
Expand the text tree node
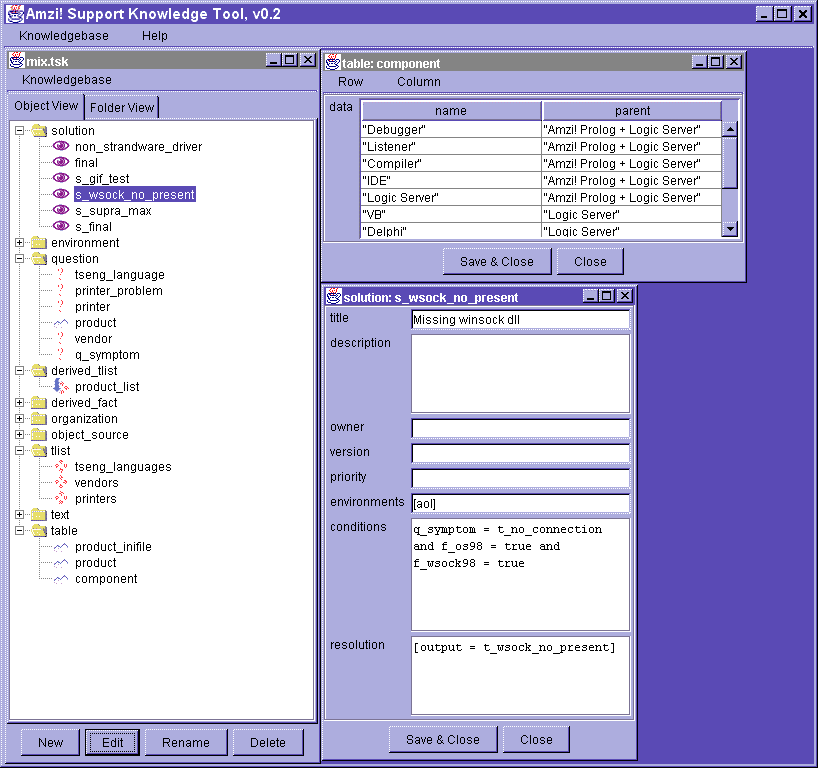(x=19, y=514)
